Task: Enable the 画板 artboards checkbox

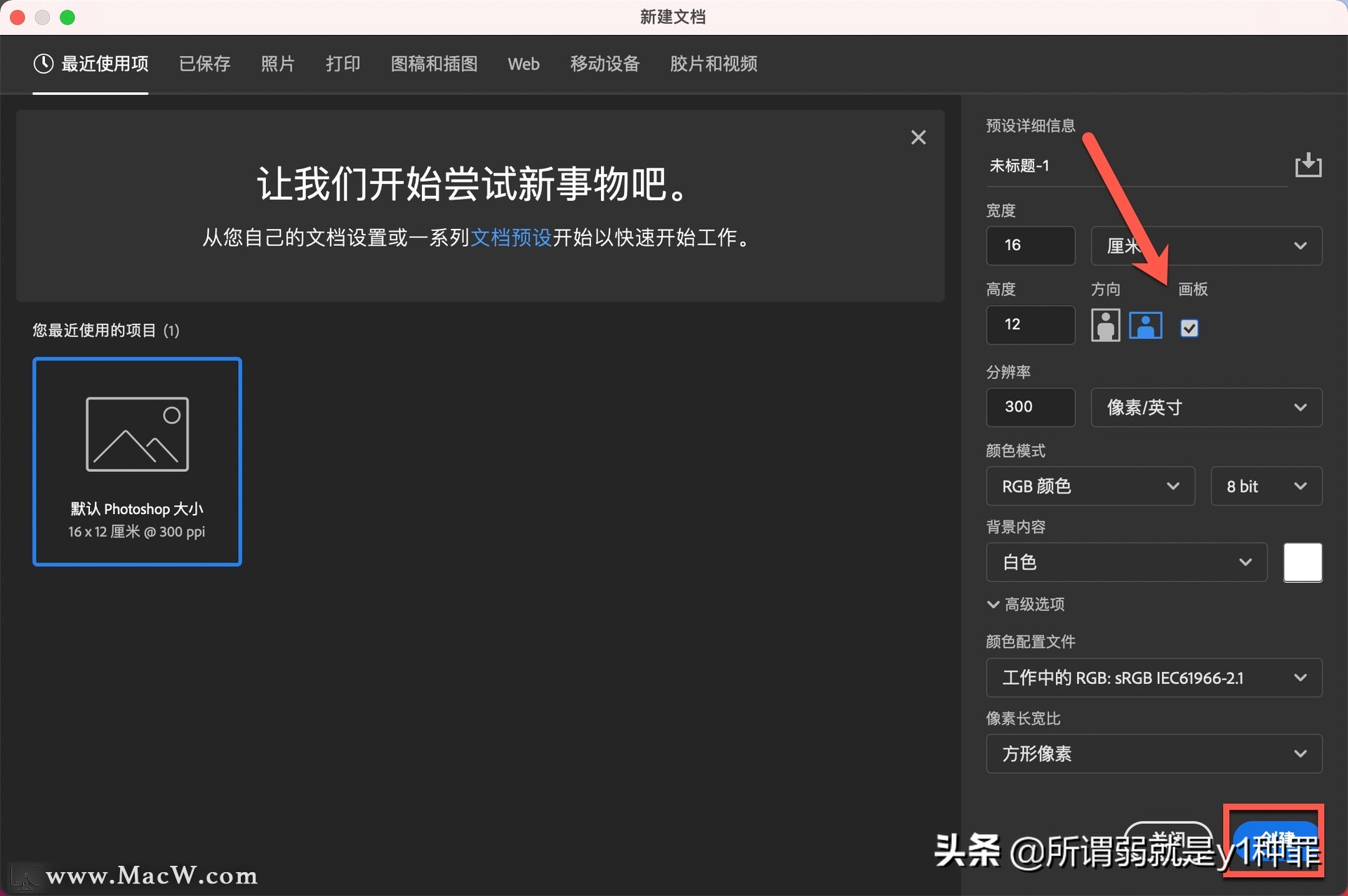Action: point(1189,327)
